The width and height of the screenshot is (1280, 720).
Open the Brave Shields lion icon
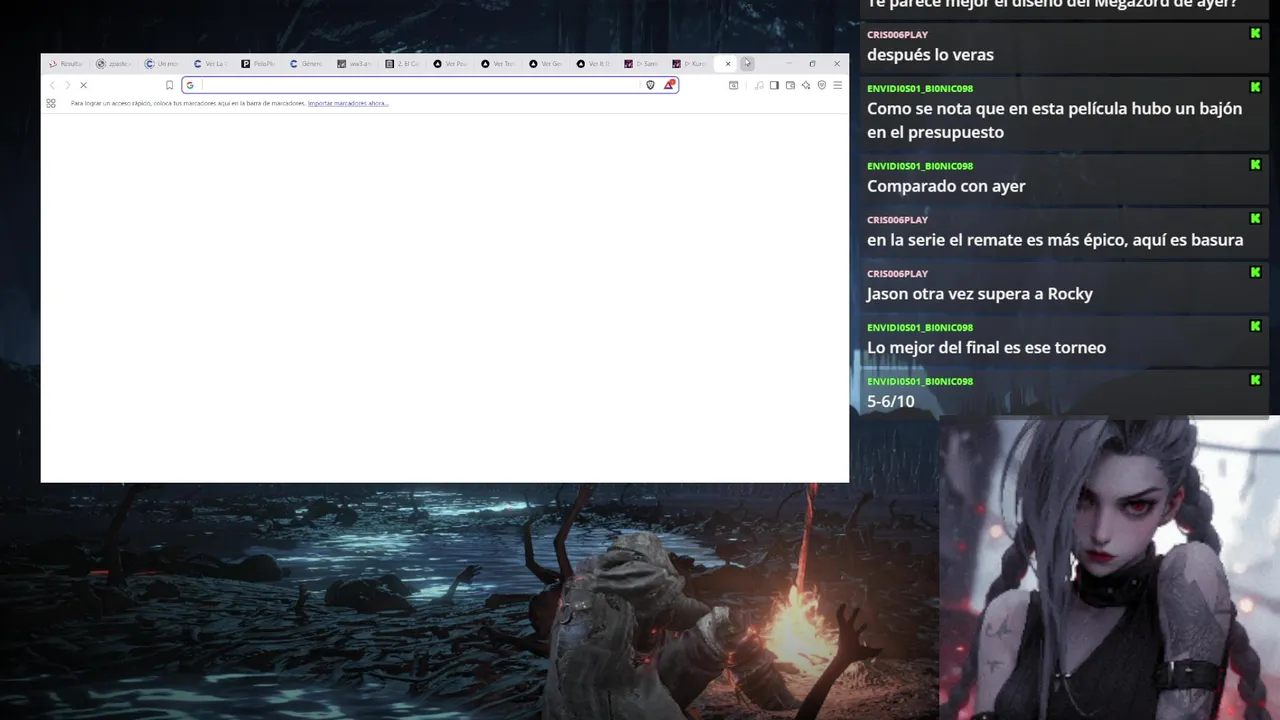tap(650, 85)
